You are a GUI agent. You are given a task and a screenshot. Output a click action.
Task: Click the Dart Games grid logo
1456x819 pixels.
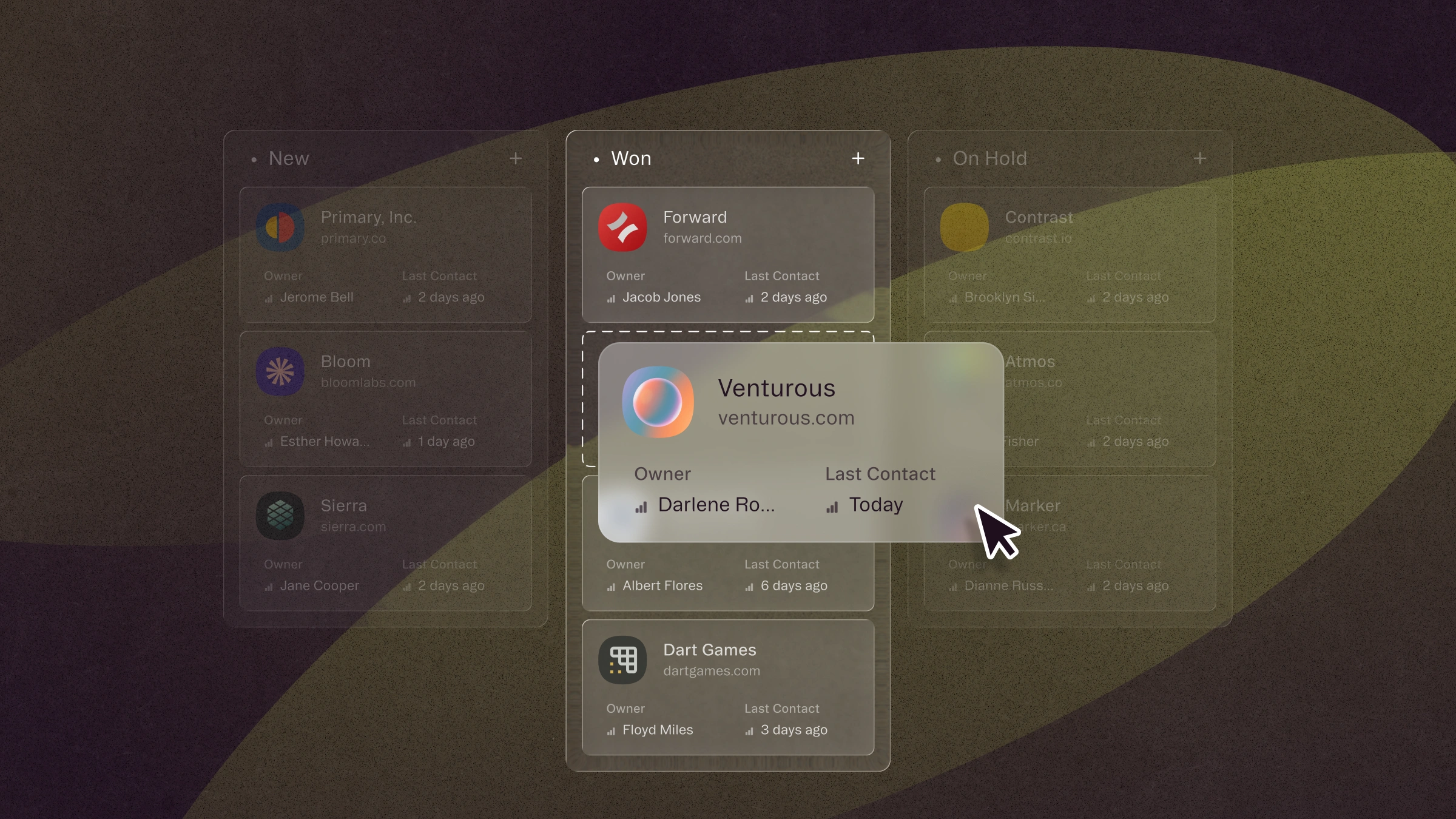(x=622, y=660)
